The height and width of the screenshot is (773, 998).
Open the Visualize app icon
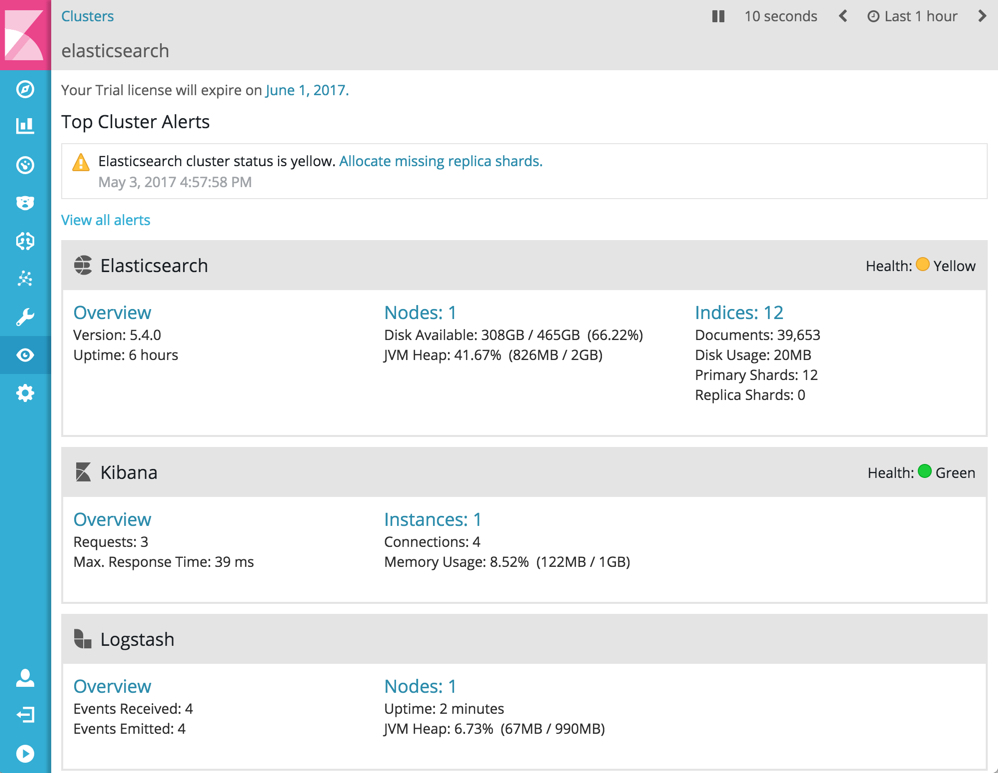click(25, 127)
